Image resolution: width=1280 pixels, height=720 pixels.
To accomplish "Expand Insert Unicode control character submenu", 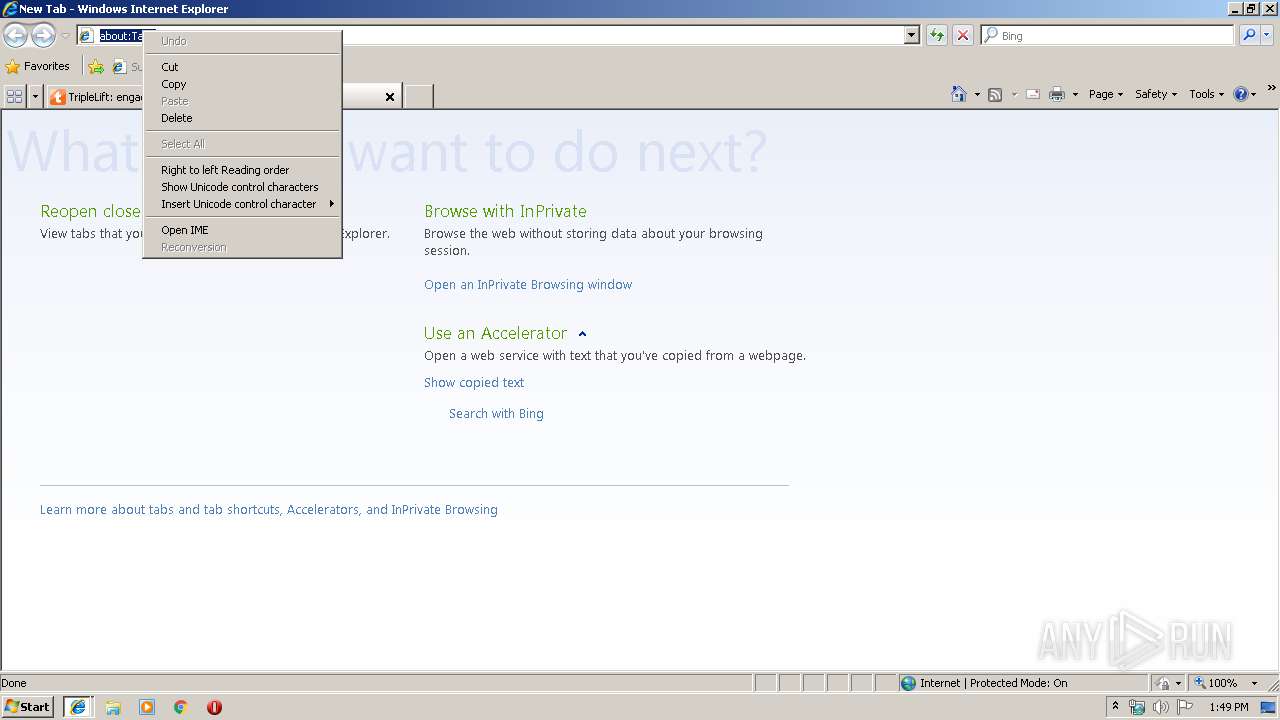I will pos(243,204).
